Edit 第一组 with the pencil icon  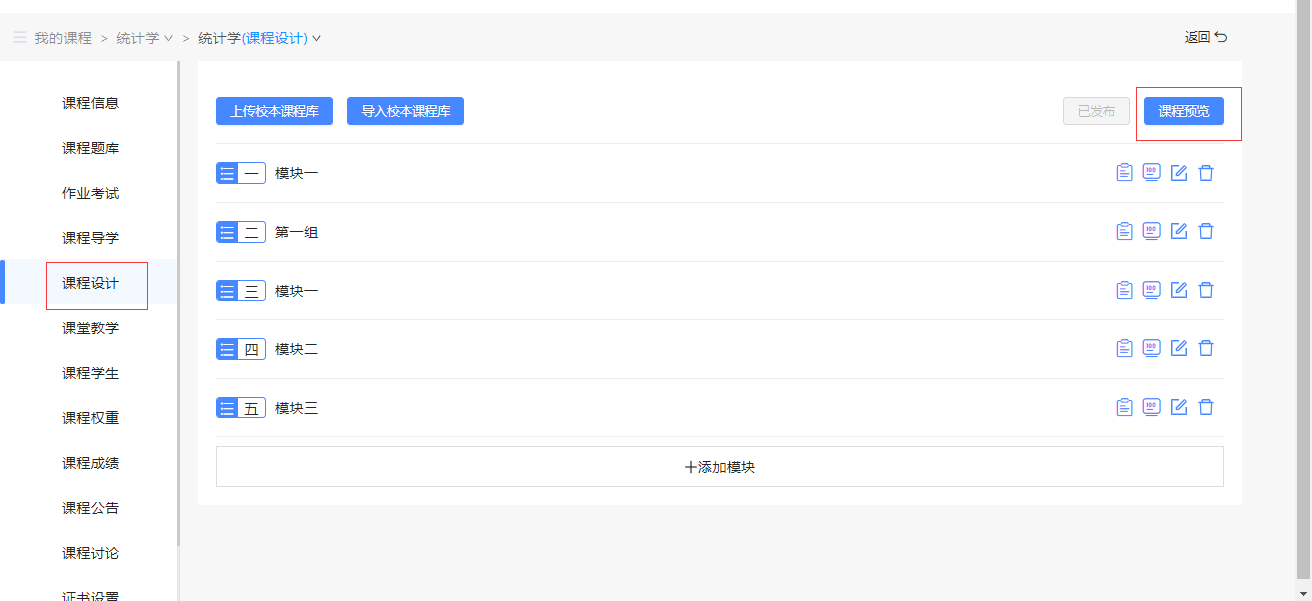pyautogui.click(x=1179, y=231)
